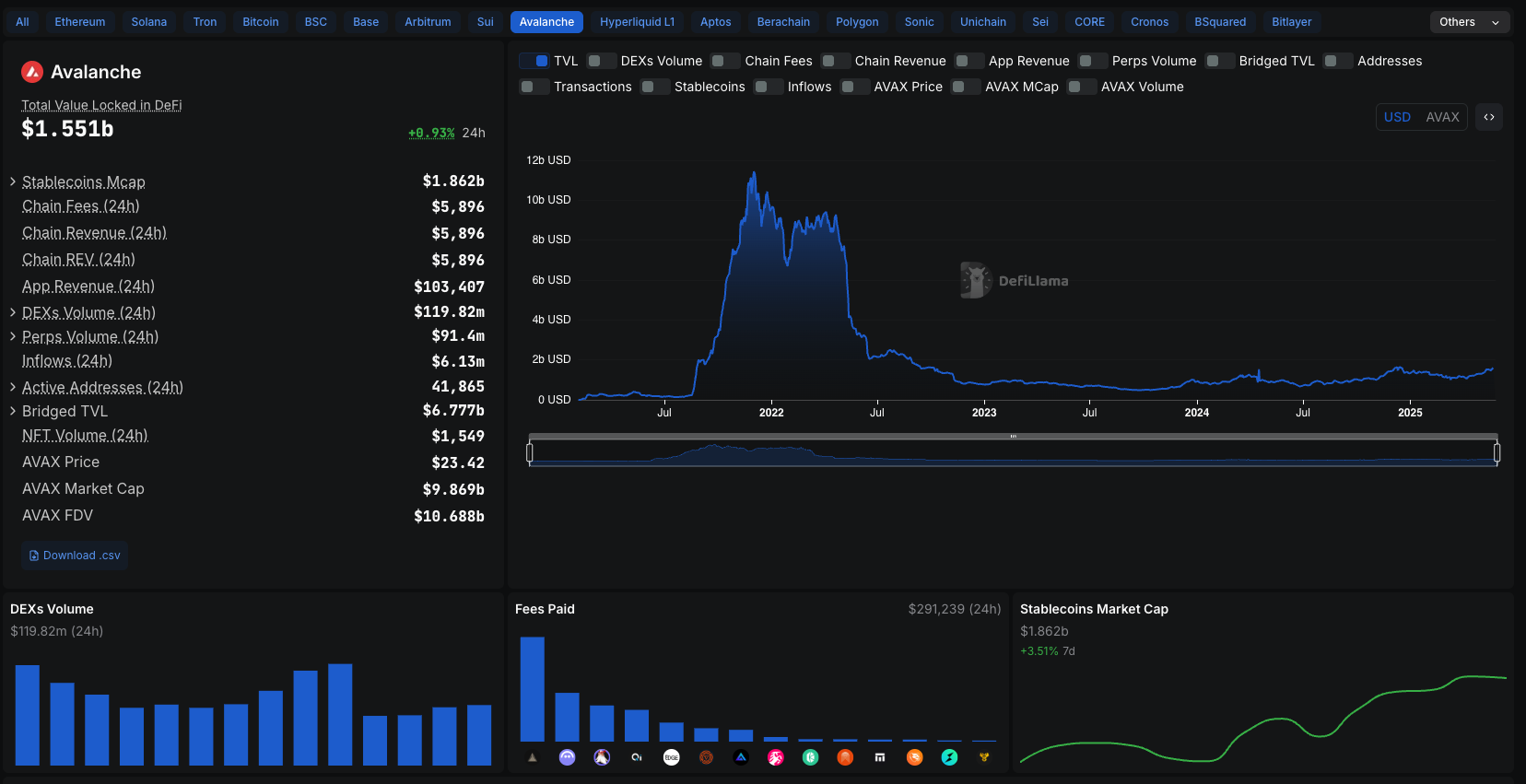1526x784 pixels.
Task: Switch to the Ethereum chain tab
Action: coord(79,22)
